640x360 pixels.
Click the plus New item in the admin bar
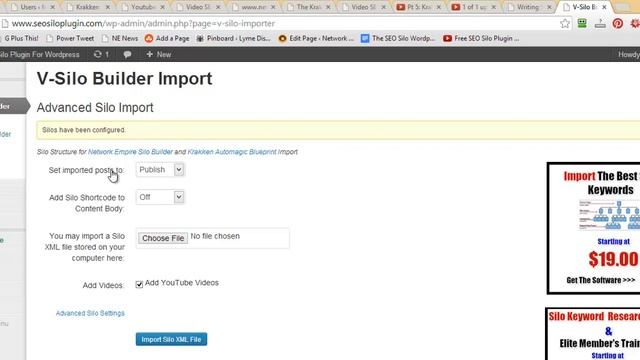tap(159, 54)
